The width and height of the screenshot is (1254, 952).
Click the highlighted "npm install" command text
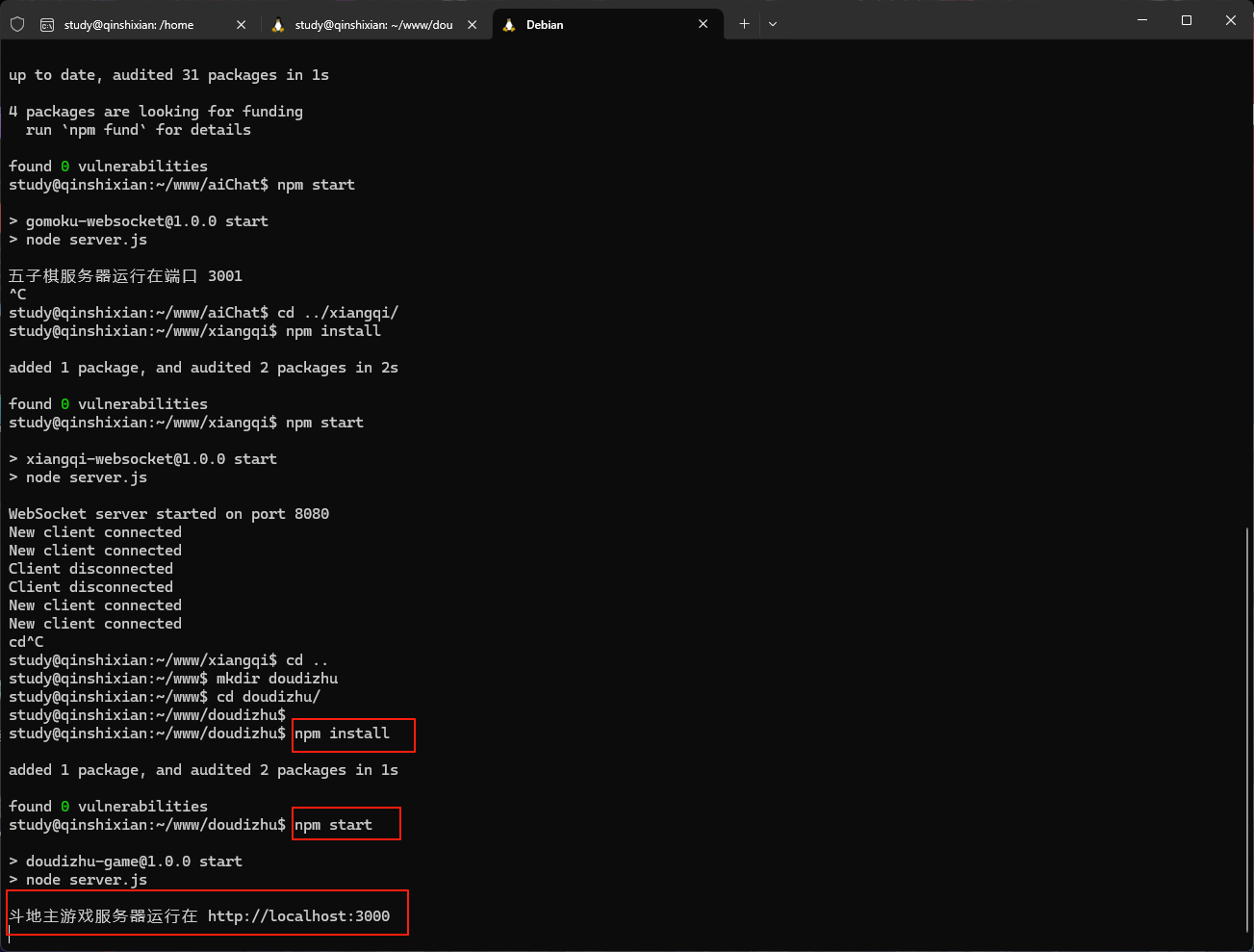tap(342, 733)
